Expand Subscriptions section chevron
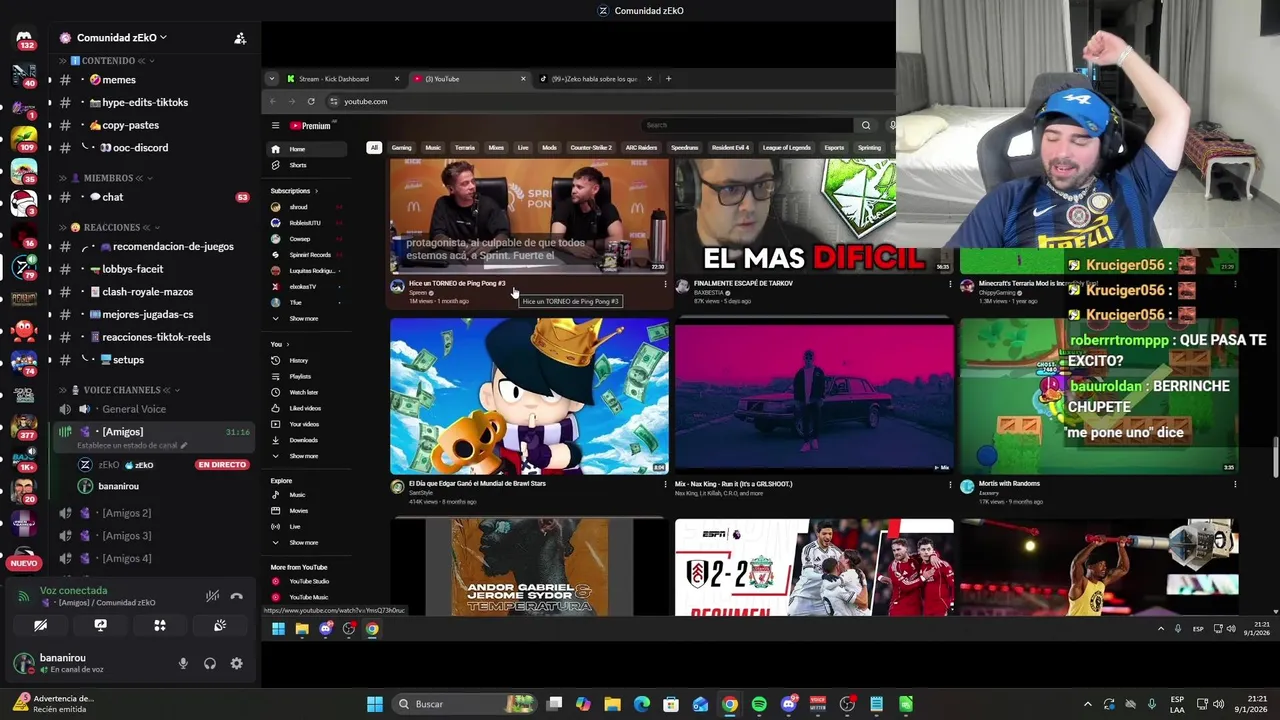Viewport: 1280px width, 720px height. [316, 191]
